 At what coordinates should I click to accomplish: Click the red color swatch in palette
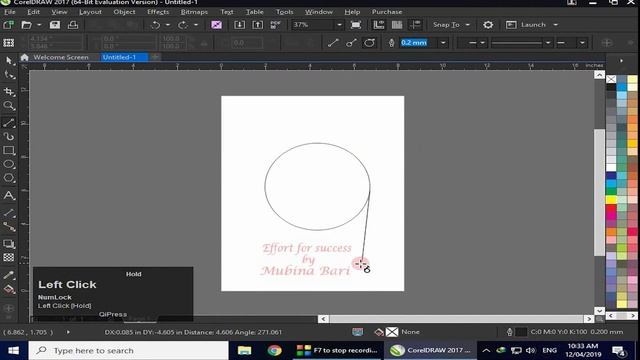(x=611, y=208)
